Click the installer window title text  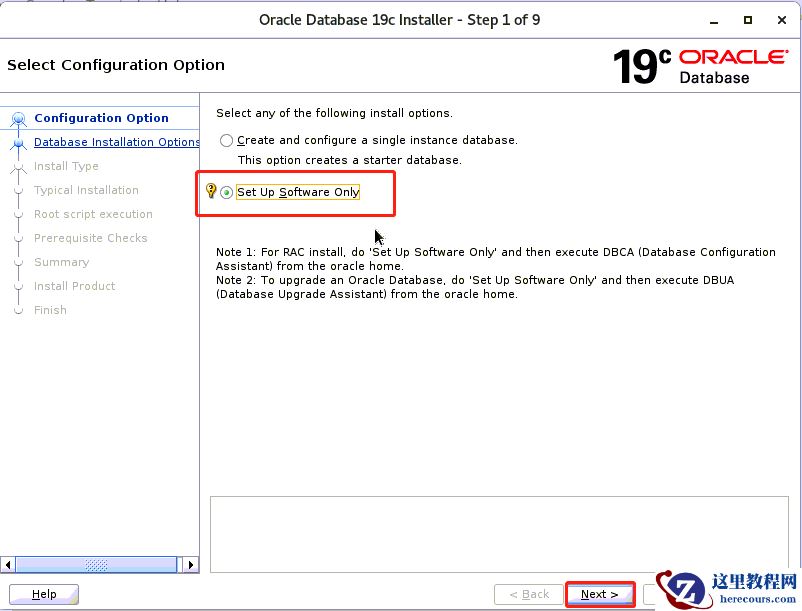[399, 20]
